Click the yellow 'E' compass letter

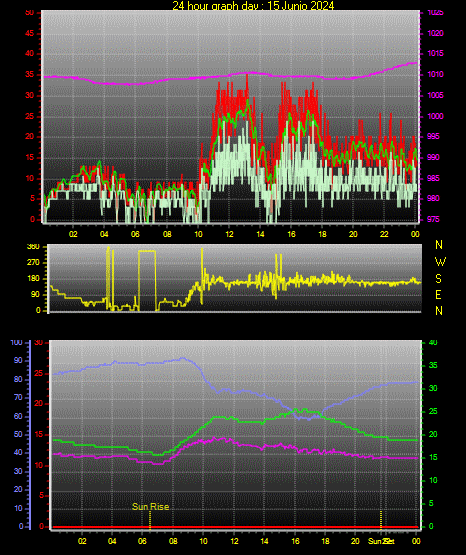[438, 295]
